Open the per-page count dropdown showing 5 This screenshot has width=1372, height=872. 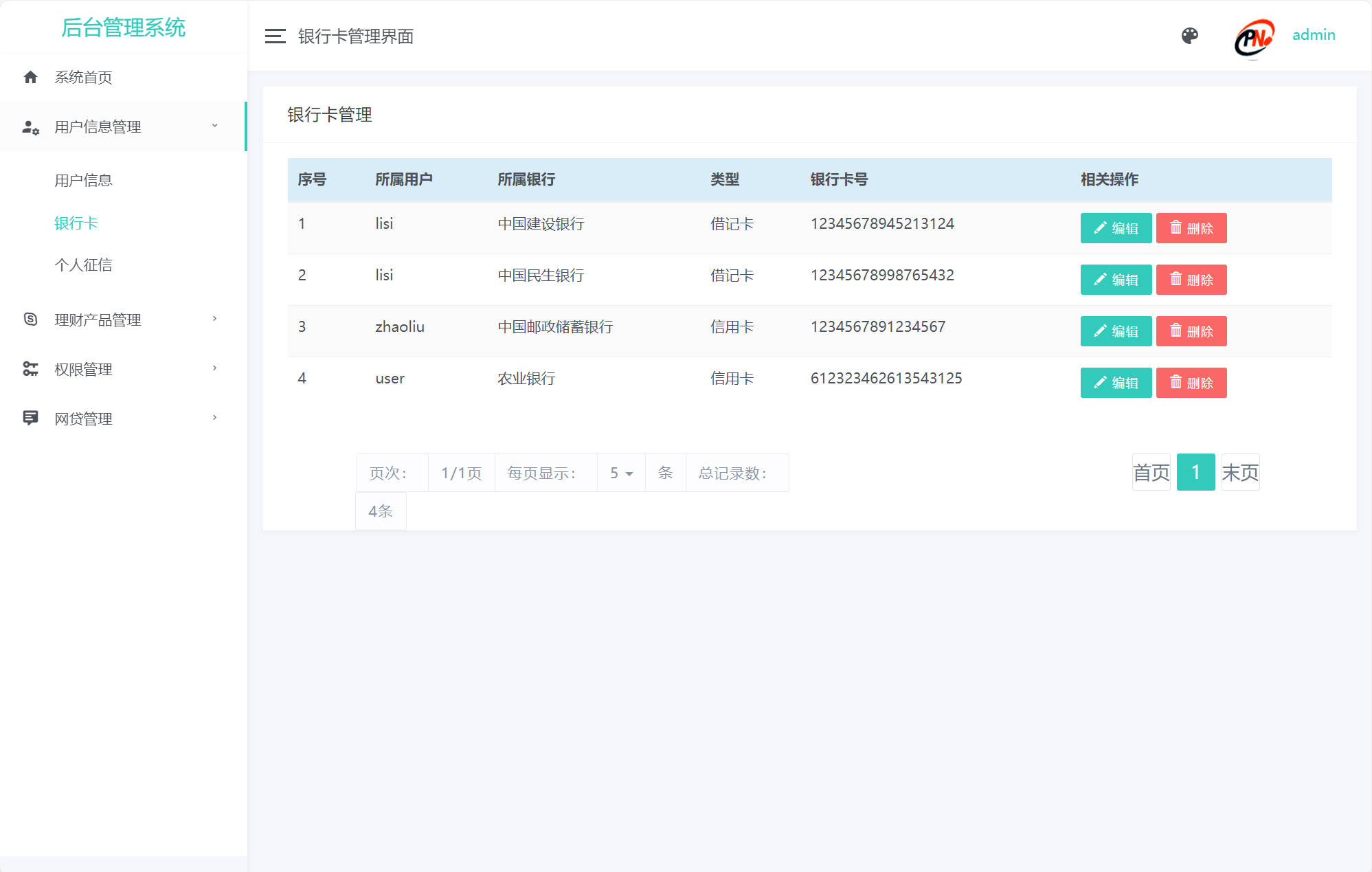click(x=620, y=473)
